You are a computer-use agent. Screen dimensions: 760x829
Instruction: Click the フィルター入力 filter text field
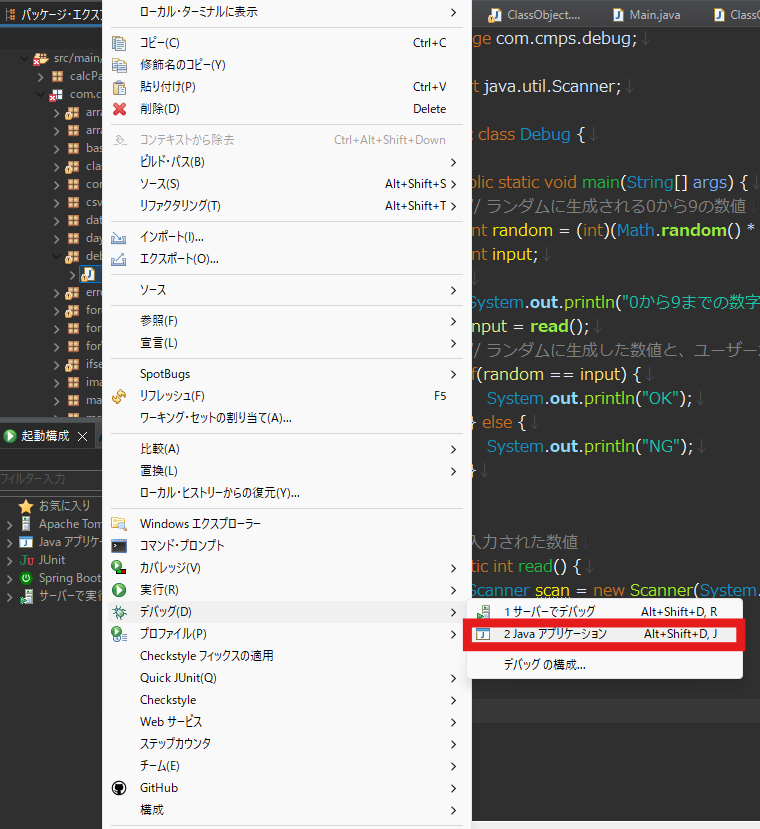[x=50, y=480]
